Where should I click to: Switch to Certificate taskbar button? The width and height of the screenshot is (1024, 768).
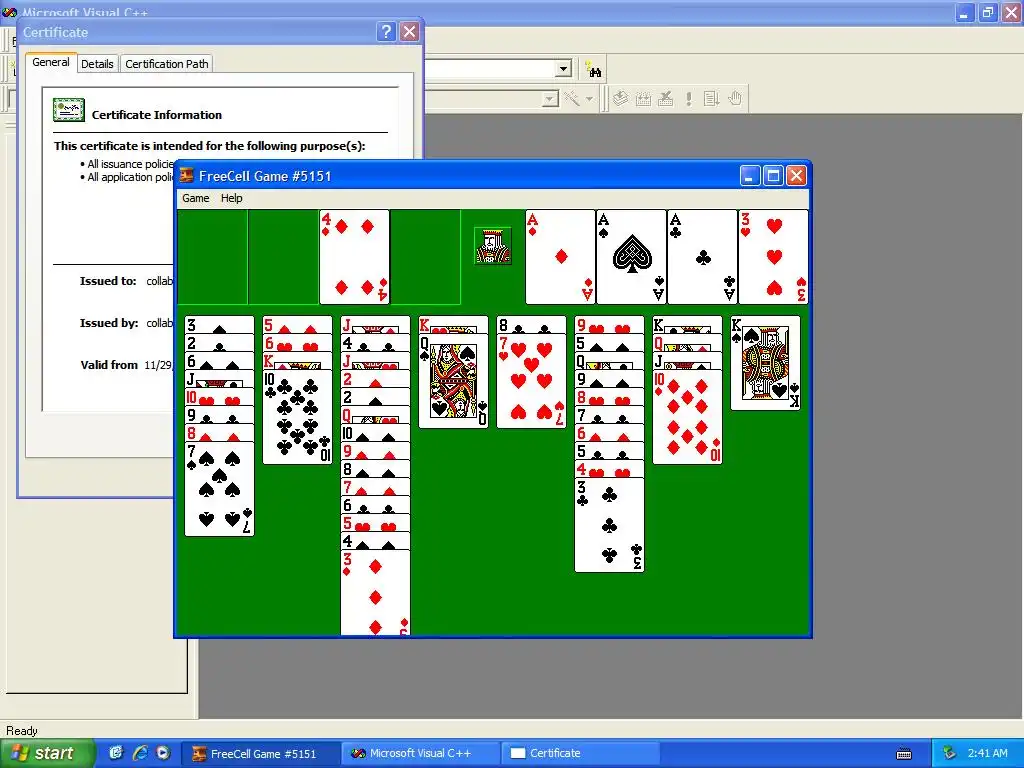point(580,754)
